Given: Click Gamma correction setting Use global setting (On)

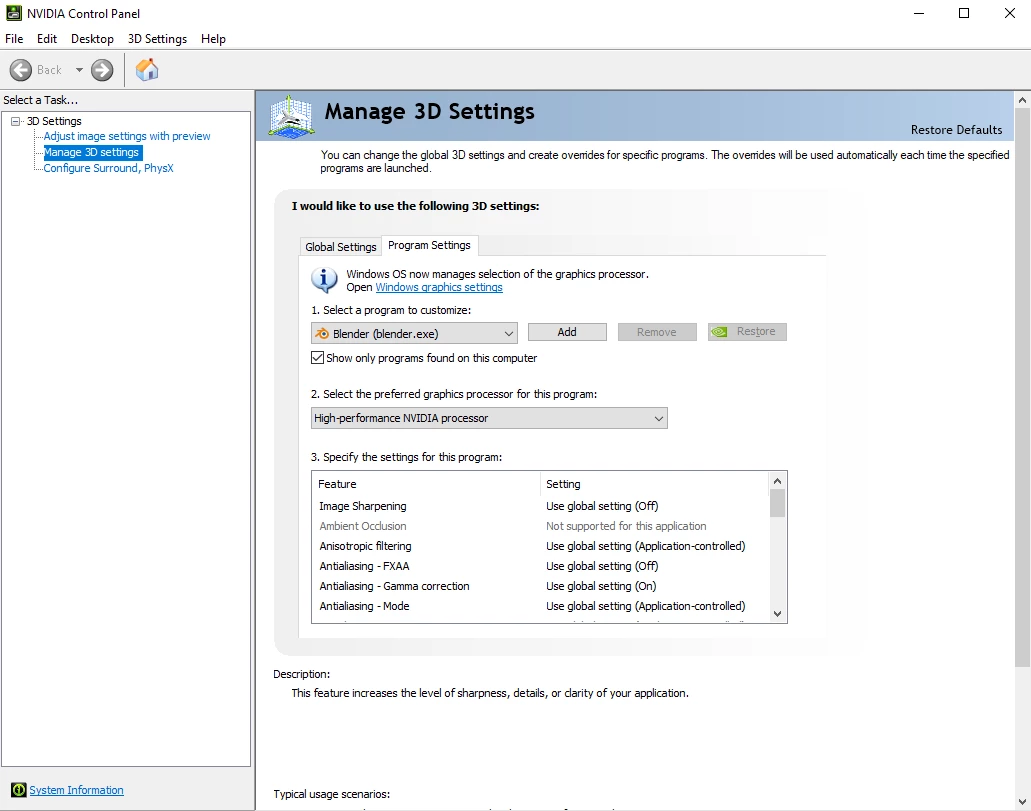Looking at the screenshot, I should [601, 586].
